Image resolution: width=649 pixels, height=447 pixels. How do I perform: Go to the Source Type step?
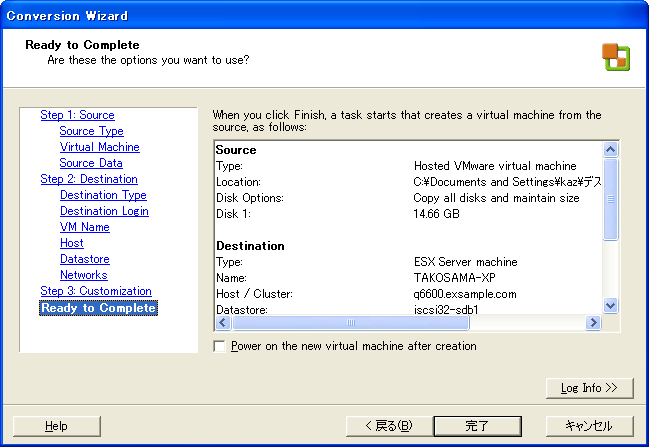91,131
